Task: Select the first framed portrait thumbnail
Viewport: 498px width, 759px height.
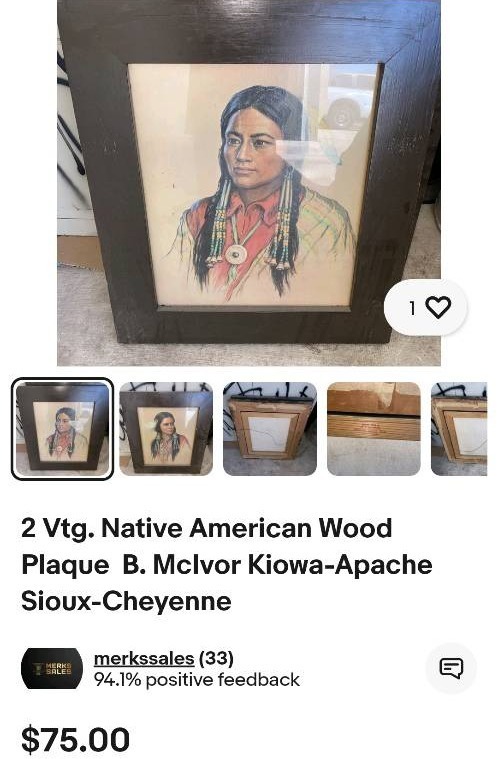Action: point(62,429)
